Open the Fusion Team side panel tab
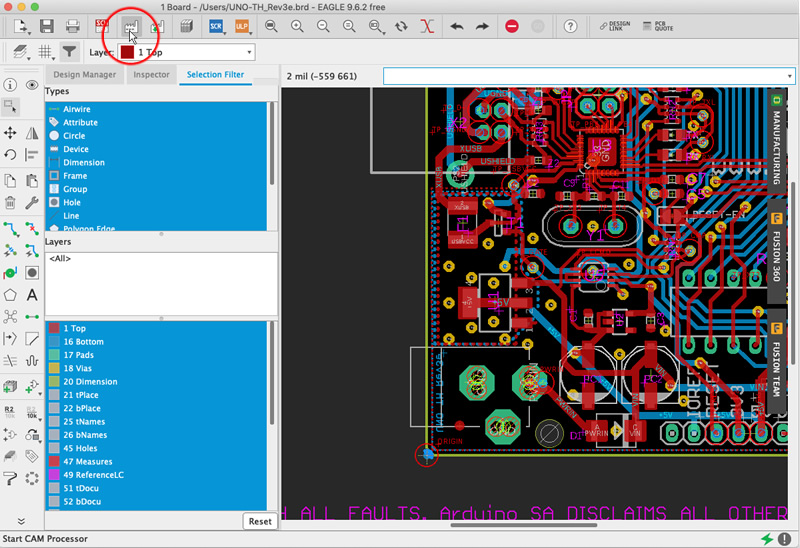The width and height of the screenshot is (800, 548). 776,363
